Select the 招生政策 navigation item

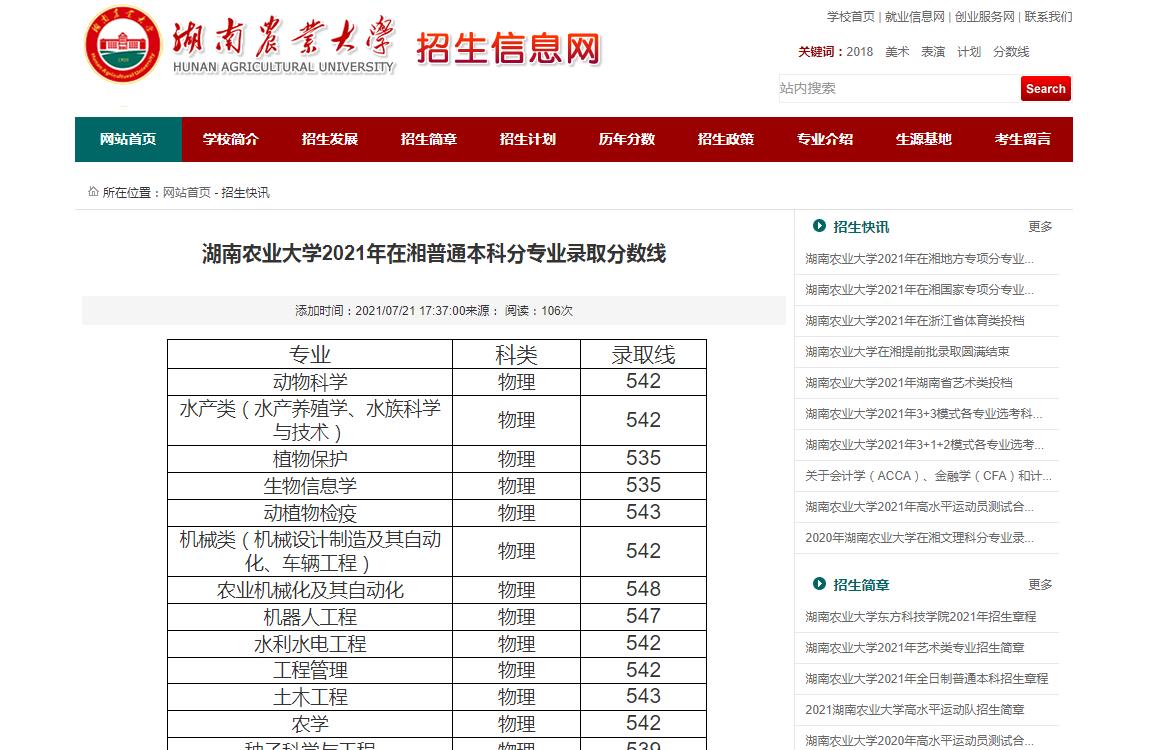coord(726,139)
